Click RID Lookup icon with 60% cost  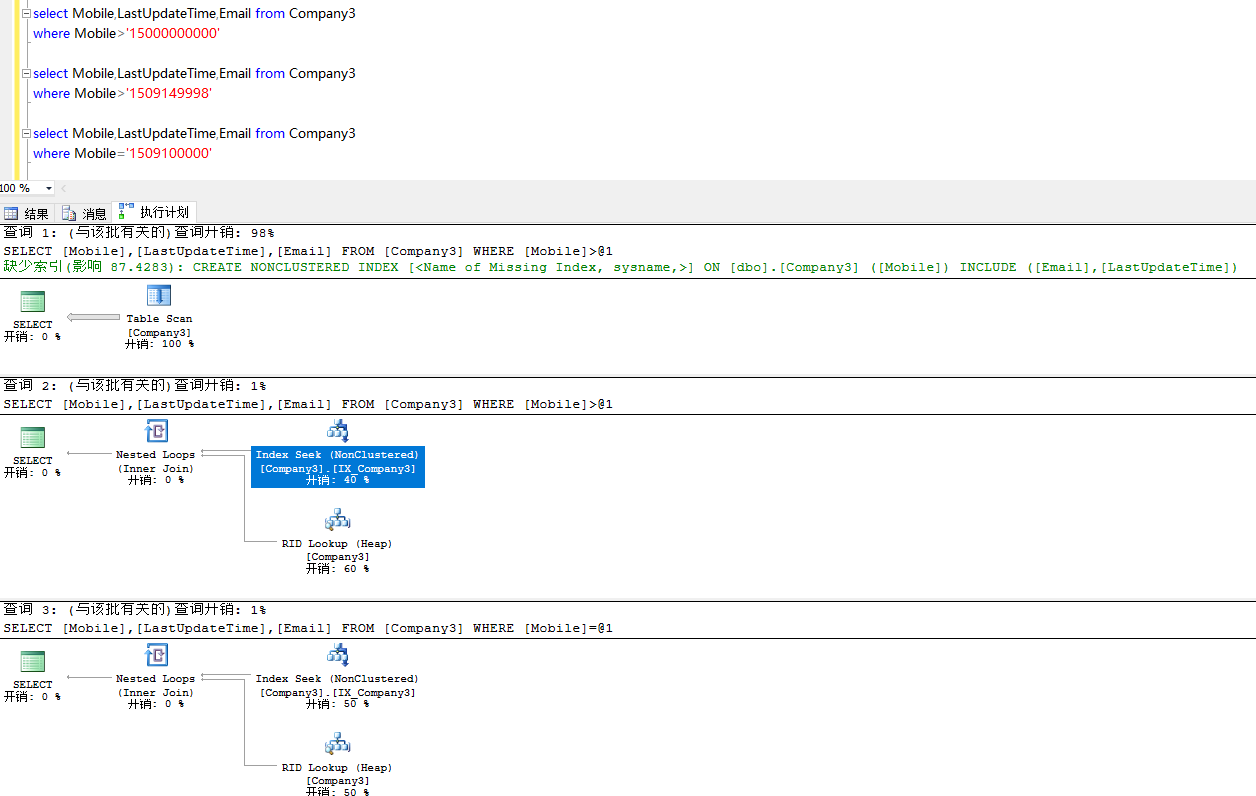(337, 519)
